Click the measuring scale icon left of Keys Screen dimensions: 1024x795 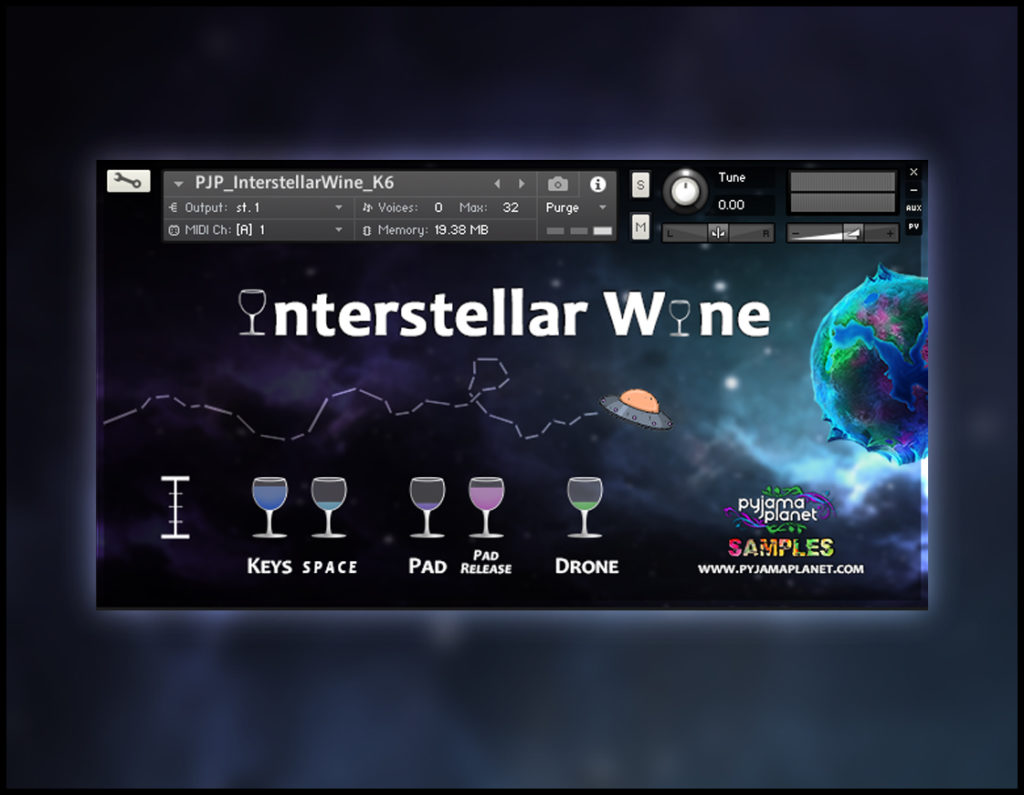pyautogui.click(x=175, y=508)
